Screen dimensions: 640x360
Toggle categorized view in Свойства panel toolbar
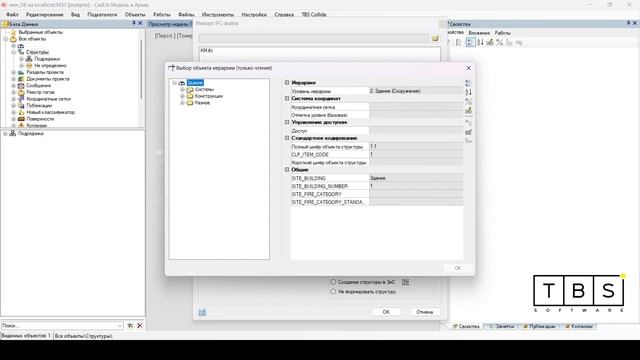pos(470,42)
